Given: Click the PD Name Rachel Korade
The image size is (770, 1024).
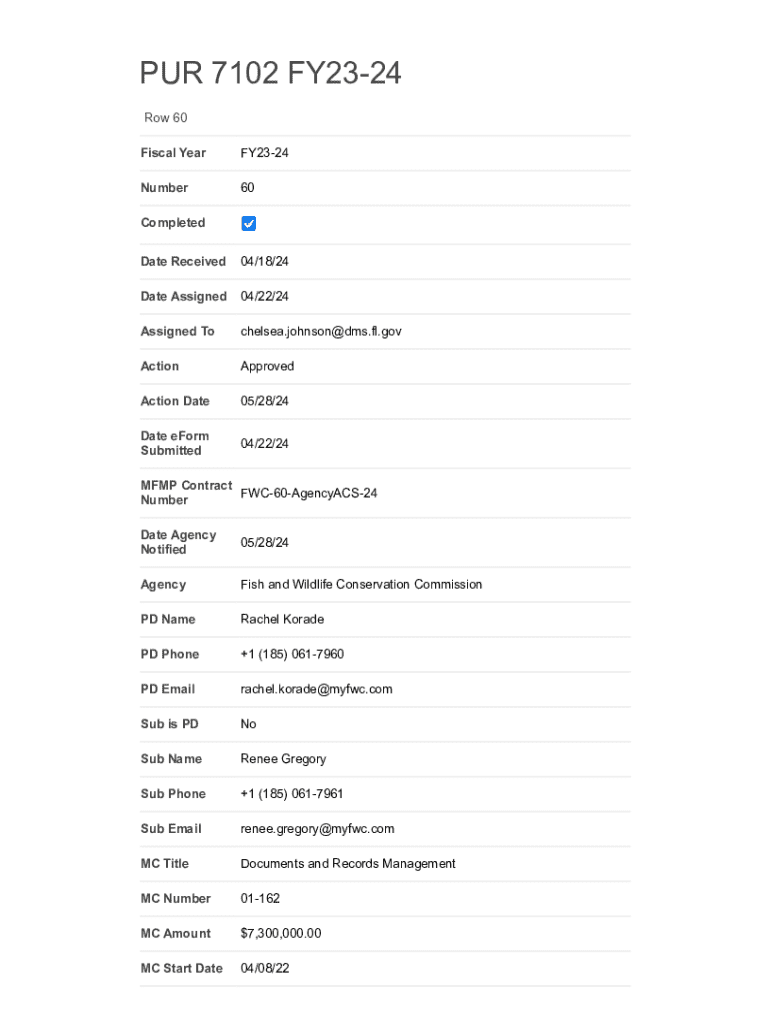Looking at the screenshot, I should pos(282,619).
